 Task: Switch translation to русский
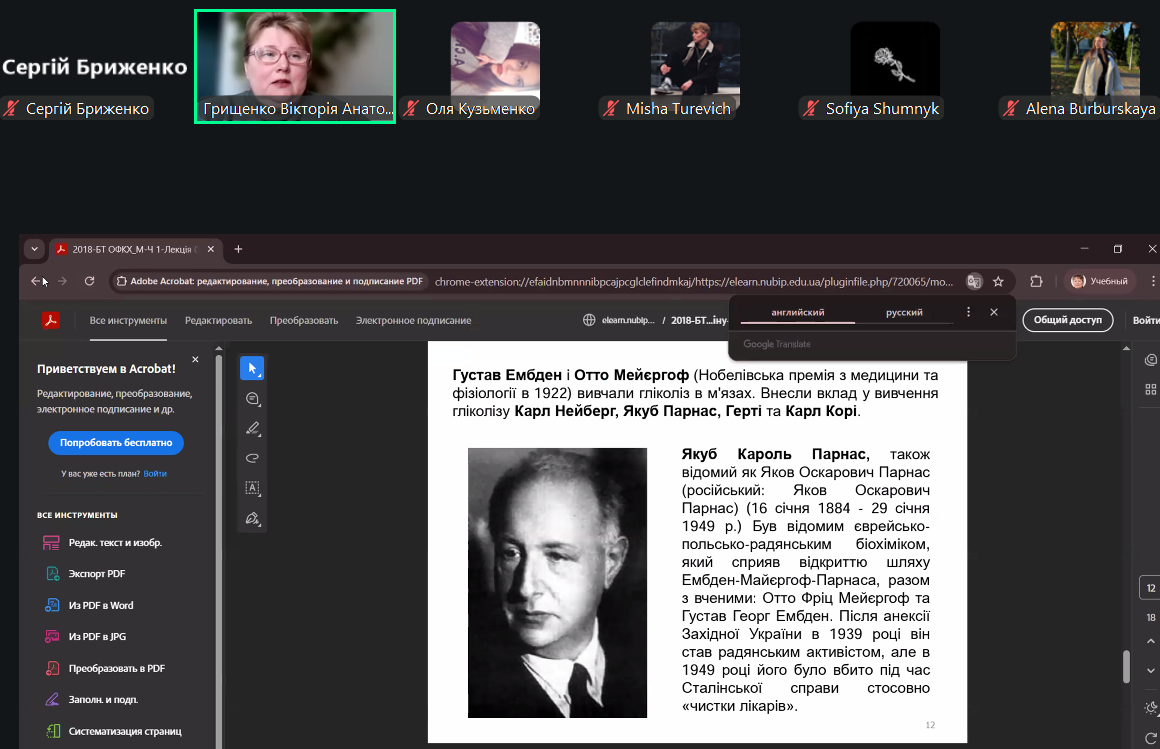tap(904, 313)
